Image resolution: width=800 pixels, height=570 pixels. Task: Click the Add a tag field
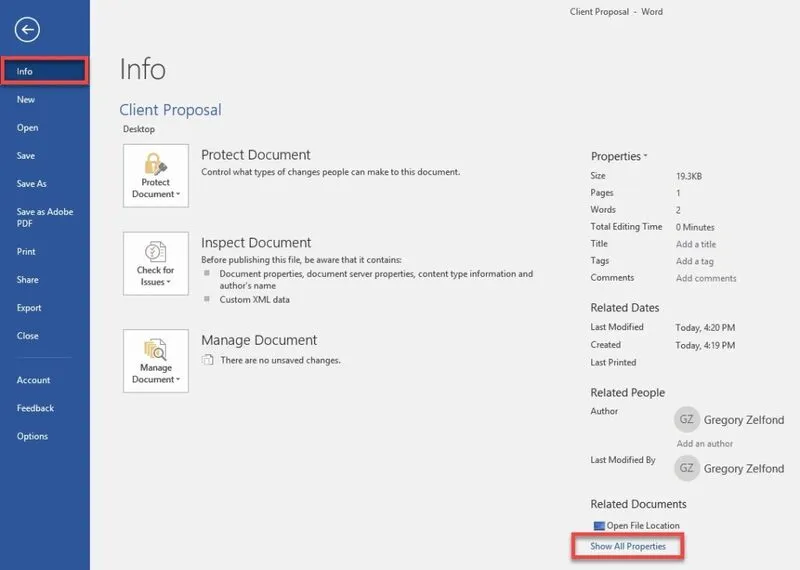click(694, 261)
